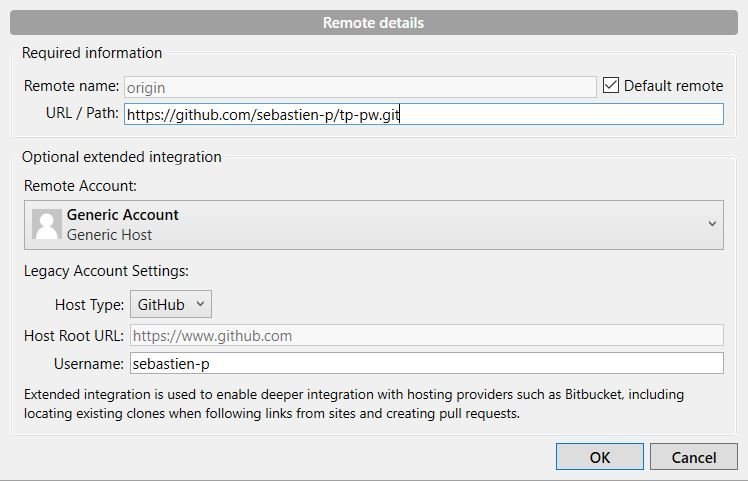Viewport: 748px width, 481px height.
Task: Click the Optional extended integration label
Action: click(122, 157)
